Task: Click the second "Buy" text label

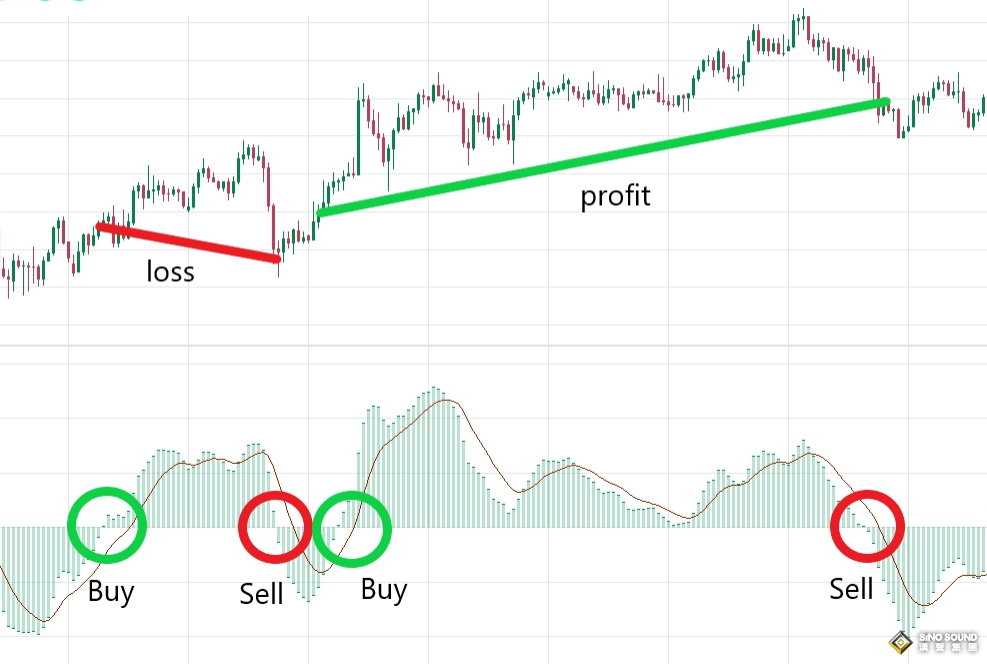Action: coord(383,589)
